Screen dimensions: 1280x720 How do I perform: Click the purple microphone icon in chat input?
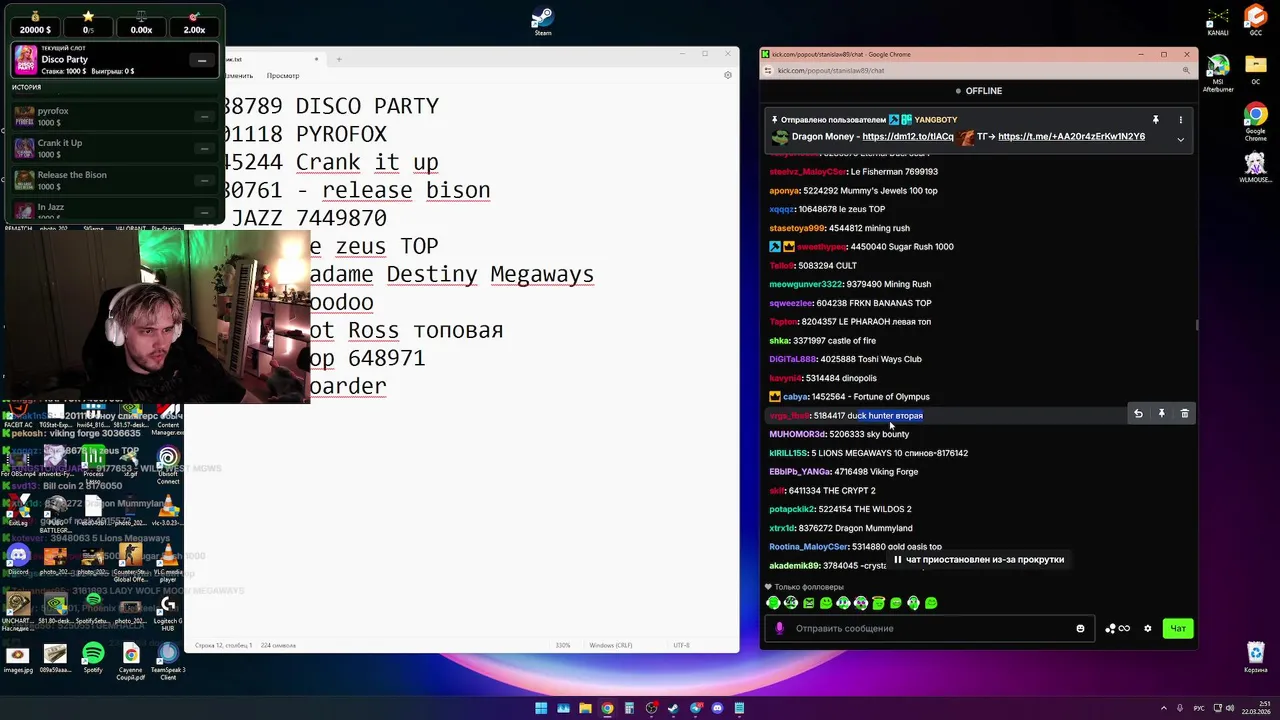[x=780, y=629]
